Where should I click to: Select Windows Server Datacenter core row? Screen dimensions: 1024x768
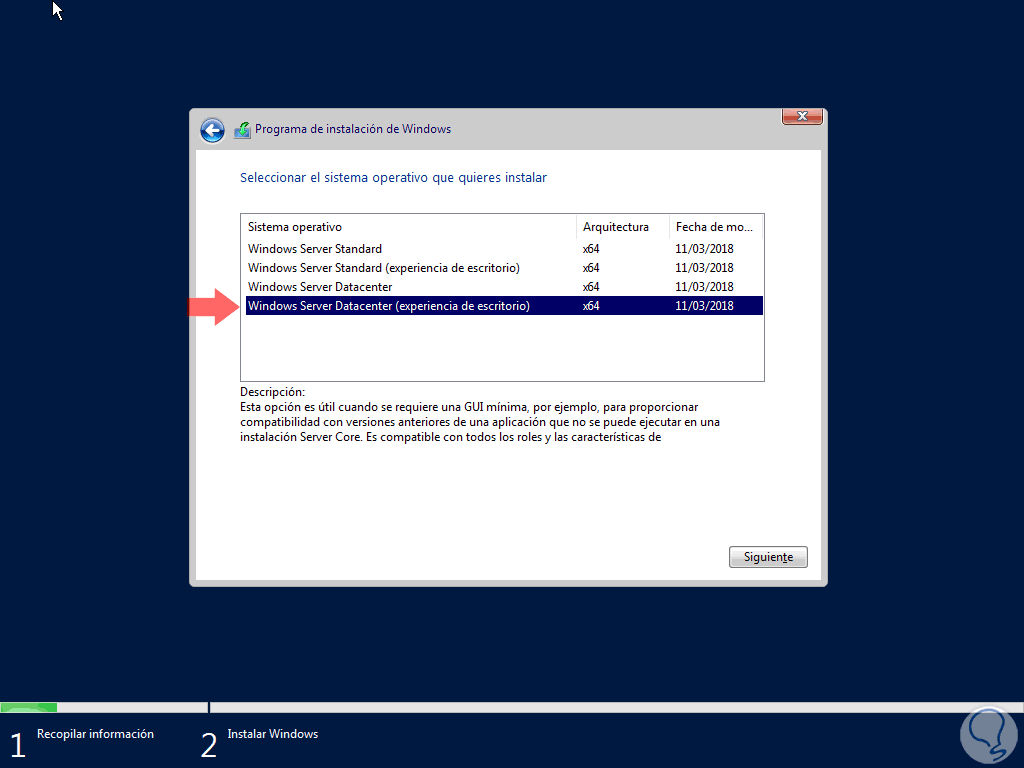tap(504, 287)
